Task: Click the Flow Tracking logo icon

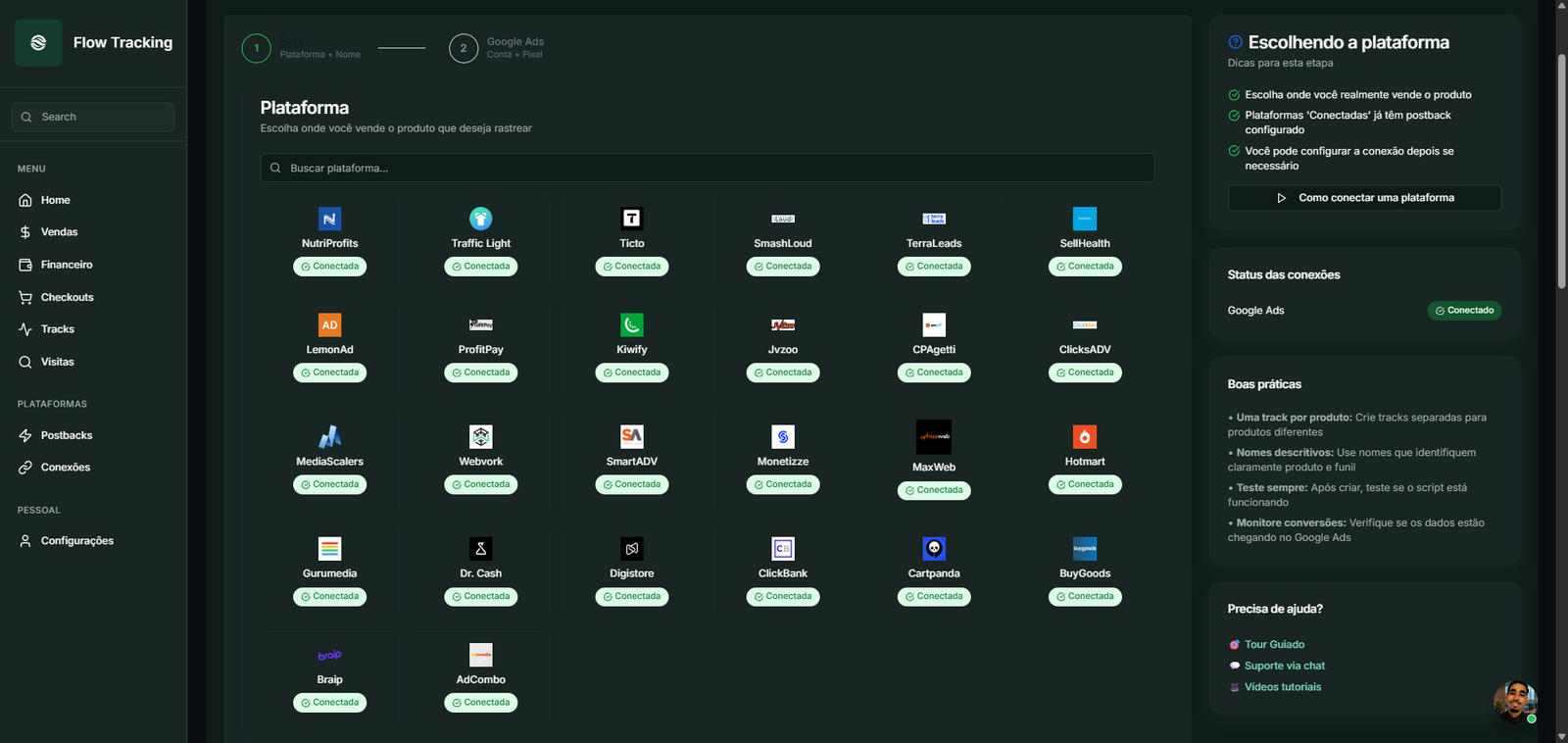Action: [x=38, y=42]
